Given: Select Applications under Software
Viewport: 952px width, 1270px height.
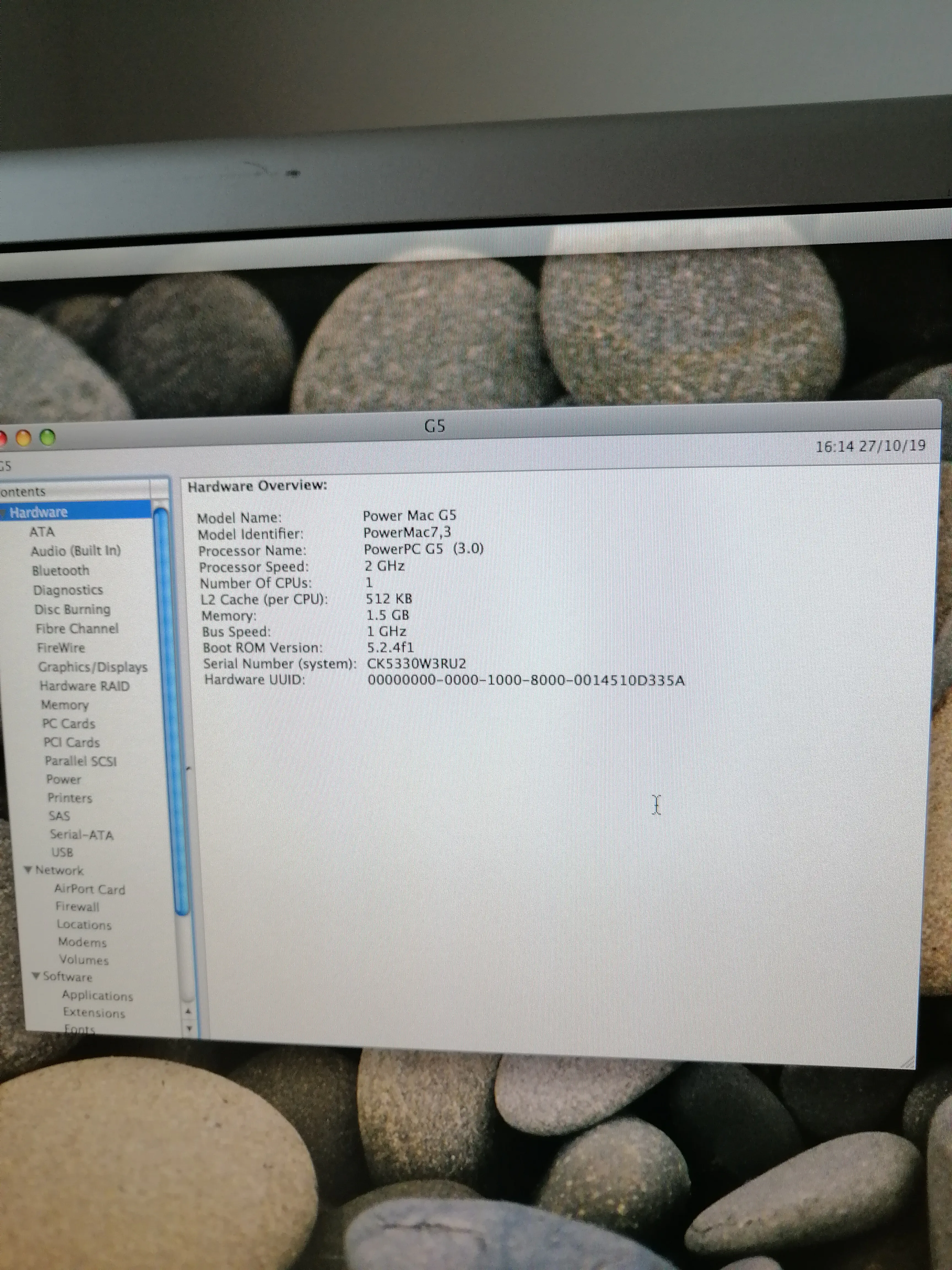Looking at the screenshot, I should 97,995.
